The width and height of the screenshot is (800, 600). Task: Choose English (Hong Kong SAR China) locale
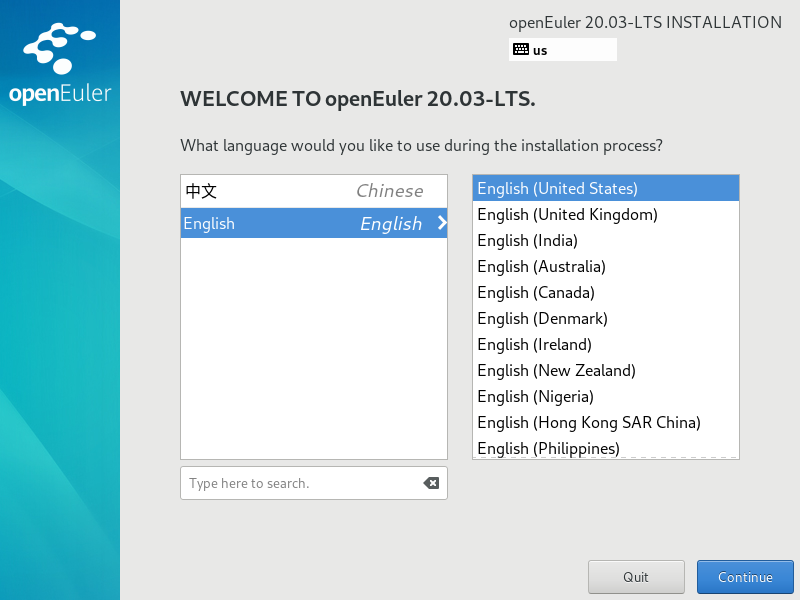(x=606, y=422)
